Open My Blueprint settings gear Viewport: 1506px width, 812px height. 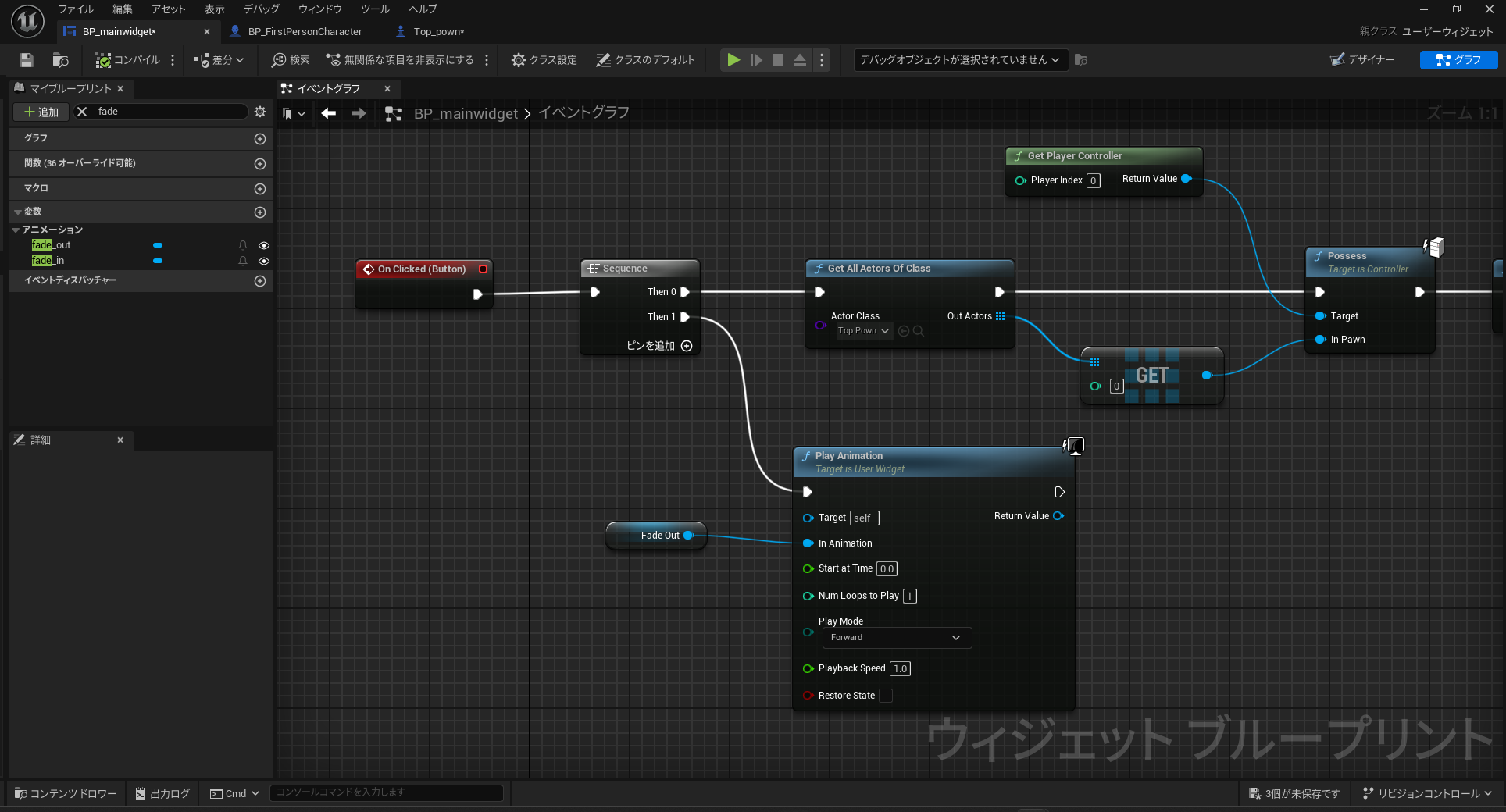260,112
